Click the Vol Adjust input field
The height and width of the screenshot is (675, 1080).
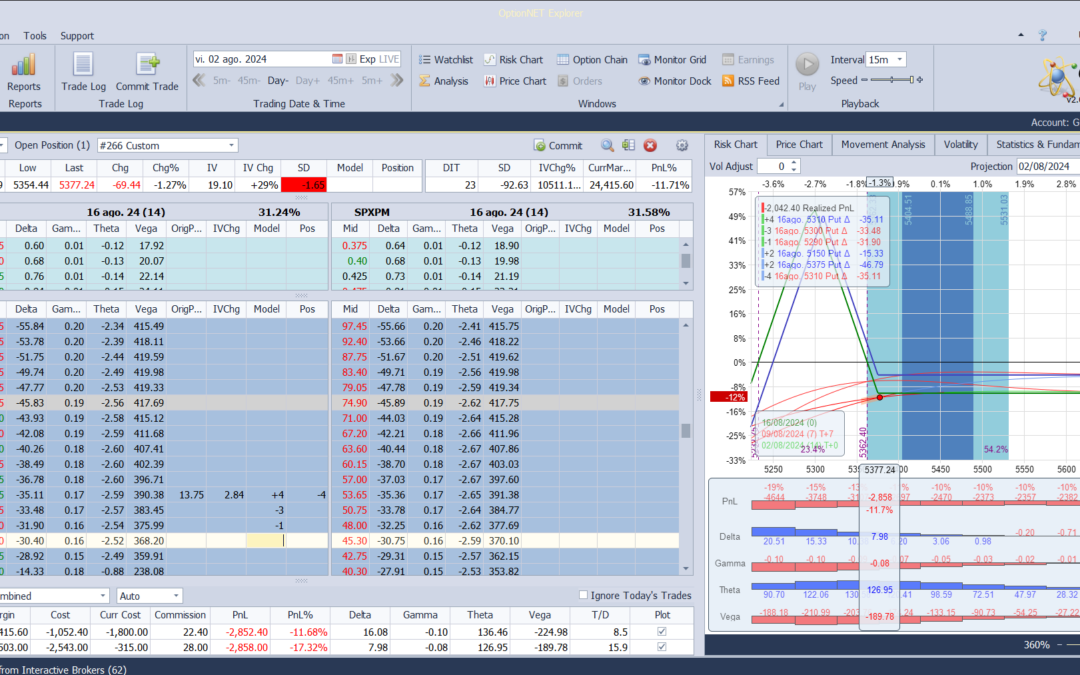773,166
